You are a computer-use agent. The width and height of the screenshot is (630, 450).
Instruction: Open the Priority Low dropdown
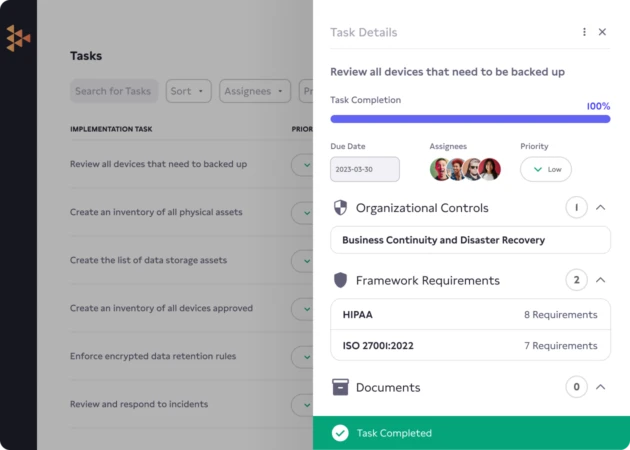pyautogui.click(x=546, y=169)
